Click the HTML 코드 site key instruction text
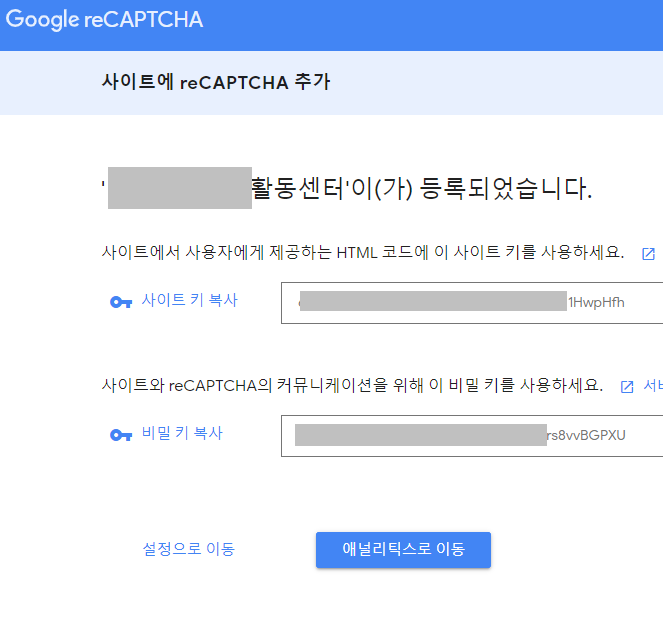Screen dimensions: 663x621 pyautogui.click(x=363, y=252)
